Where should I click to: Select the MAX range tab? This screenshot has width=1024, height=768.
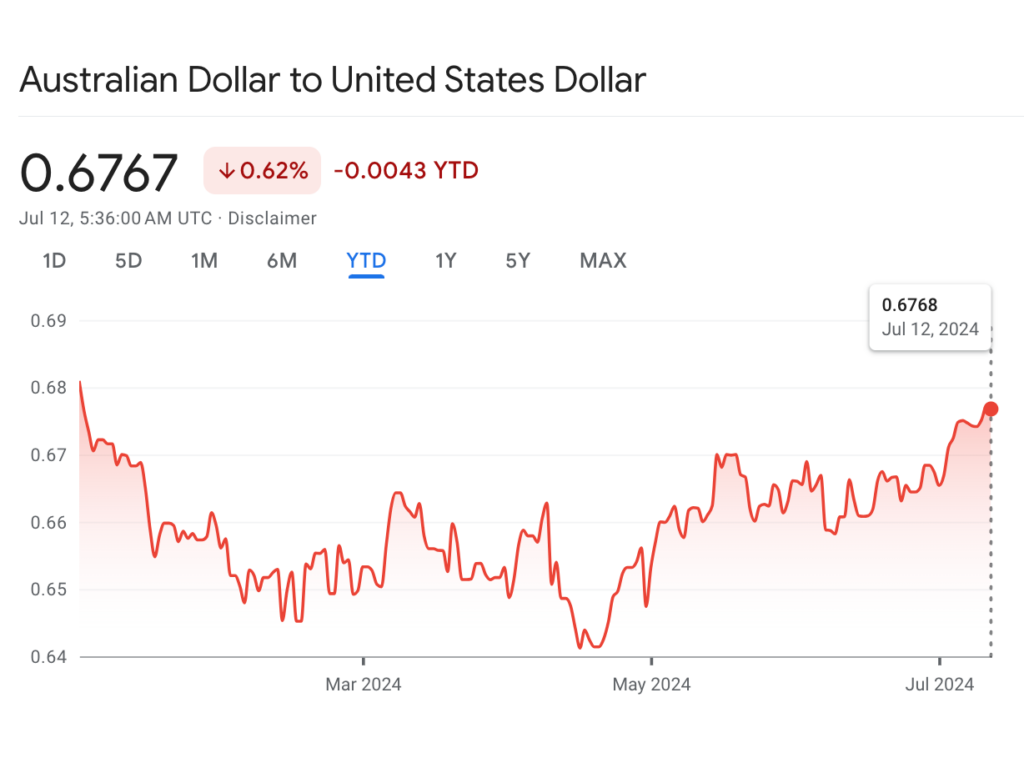603,261
